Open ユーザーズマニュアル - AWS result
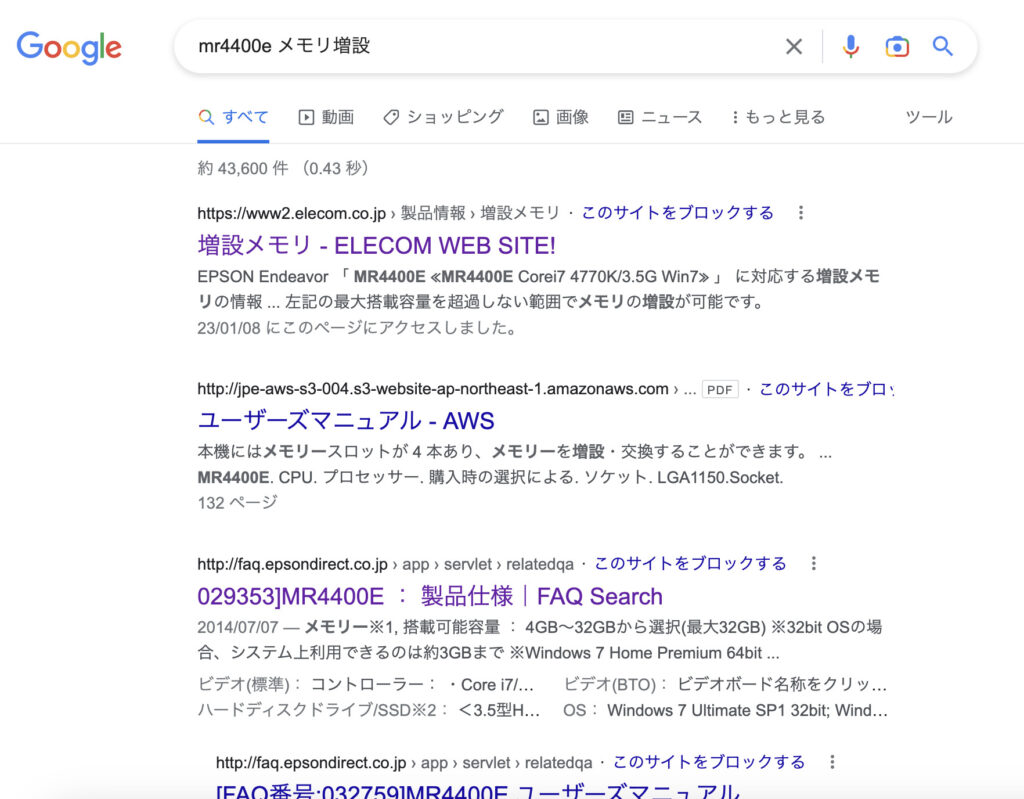Image resolution: width=1024 pixels, height=799 pixels. [345, 421]
